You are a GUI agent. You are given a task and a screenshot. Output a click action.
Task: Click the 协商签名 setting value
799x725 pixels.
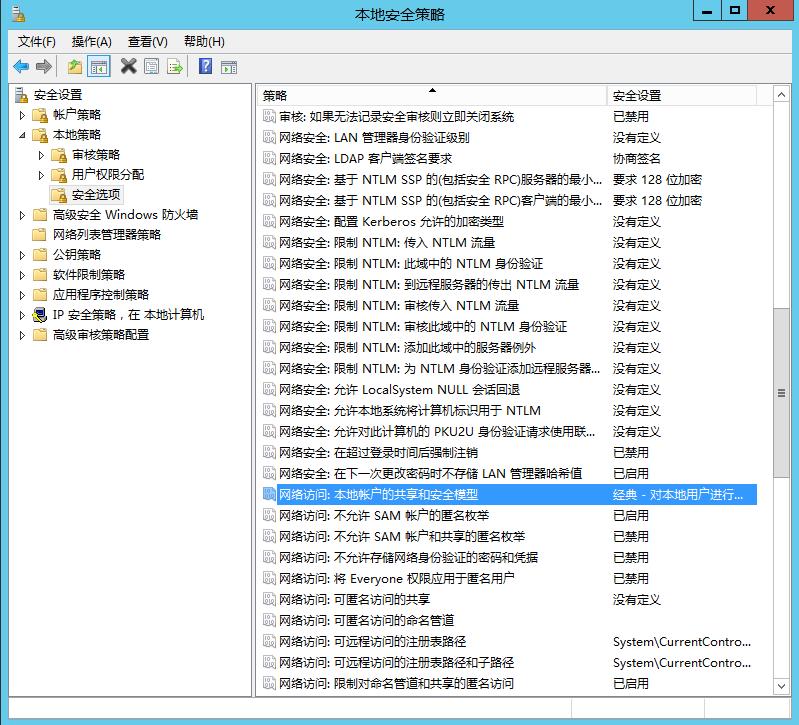click(x=636, y=158)
